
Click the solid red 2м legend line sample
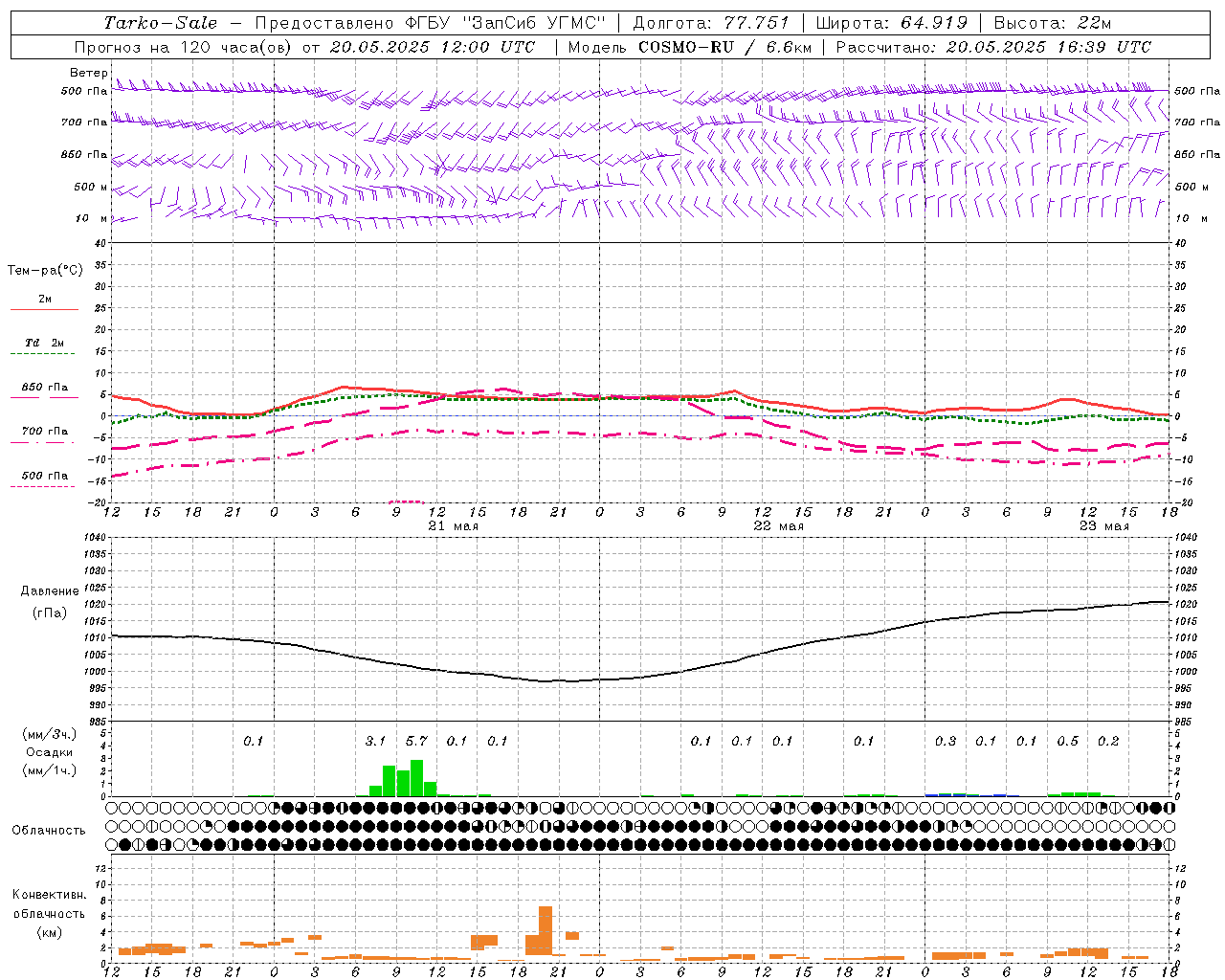(x=44, y=310)
